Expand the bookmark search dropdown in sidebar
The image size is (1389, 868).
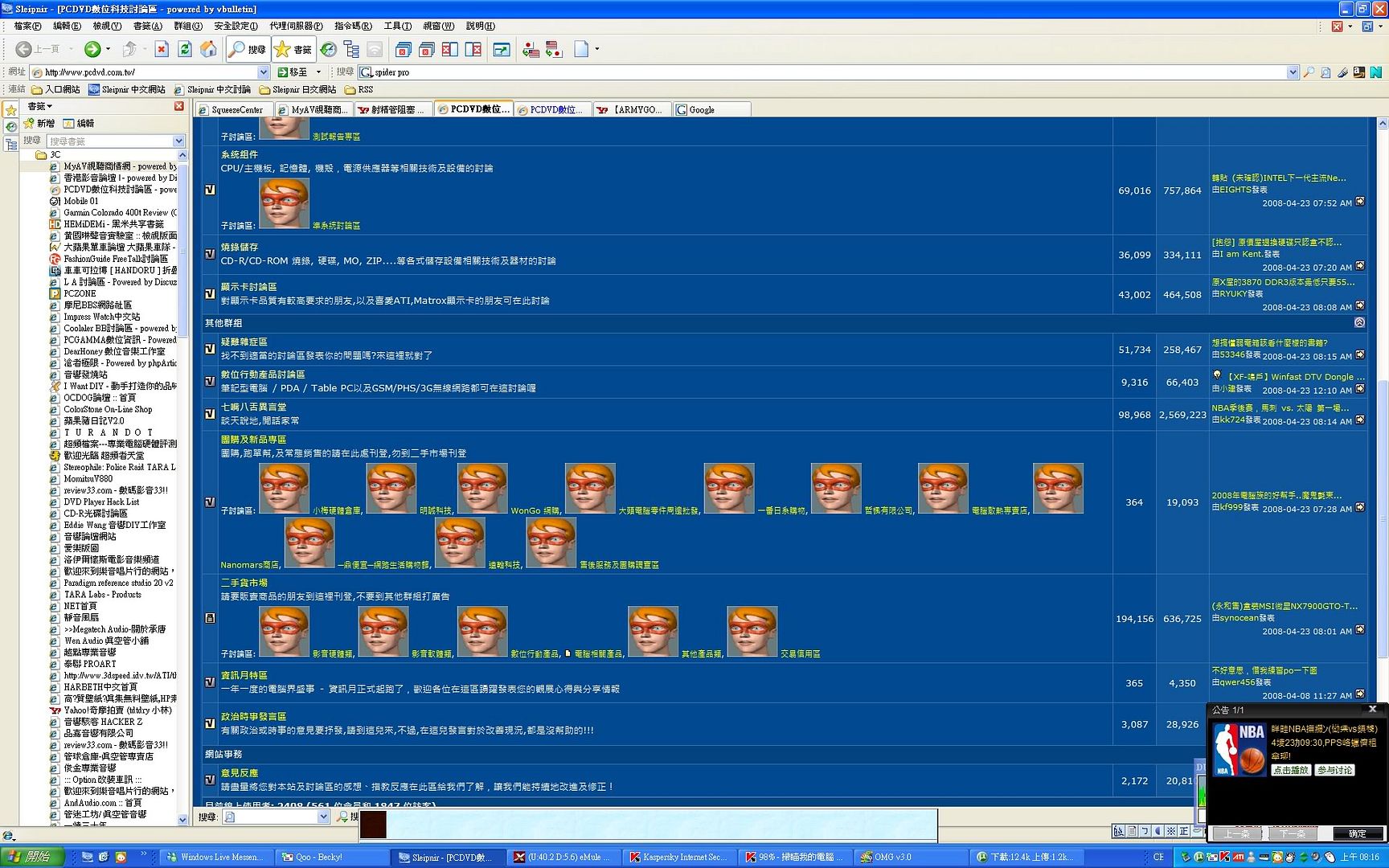(178, 141)
